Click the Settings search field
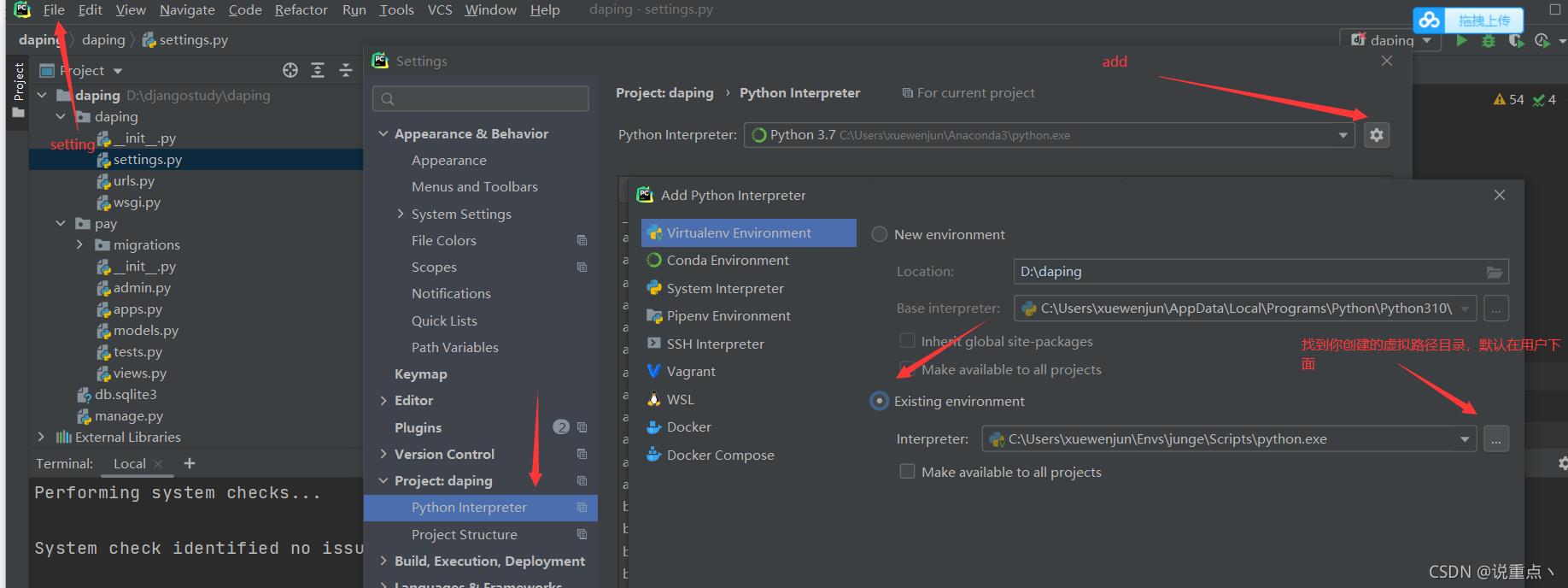 481,99
